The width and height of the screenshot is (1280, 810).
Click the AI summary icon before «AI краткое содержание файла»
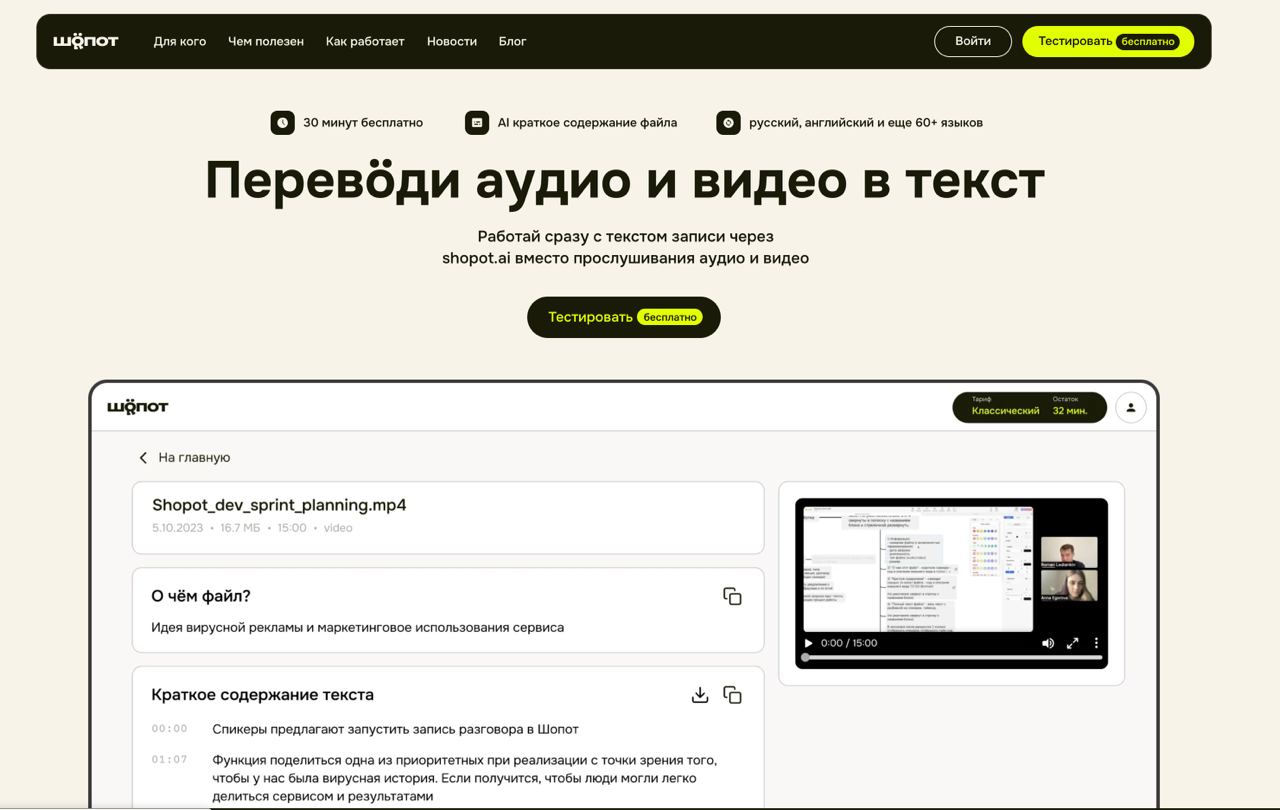point(477,122)
